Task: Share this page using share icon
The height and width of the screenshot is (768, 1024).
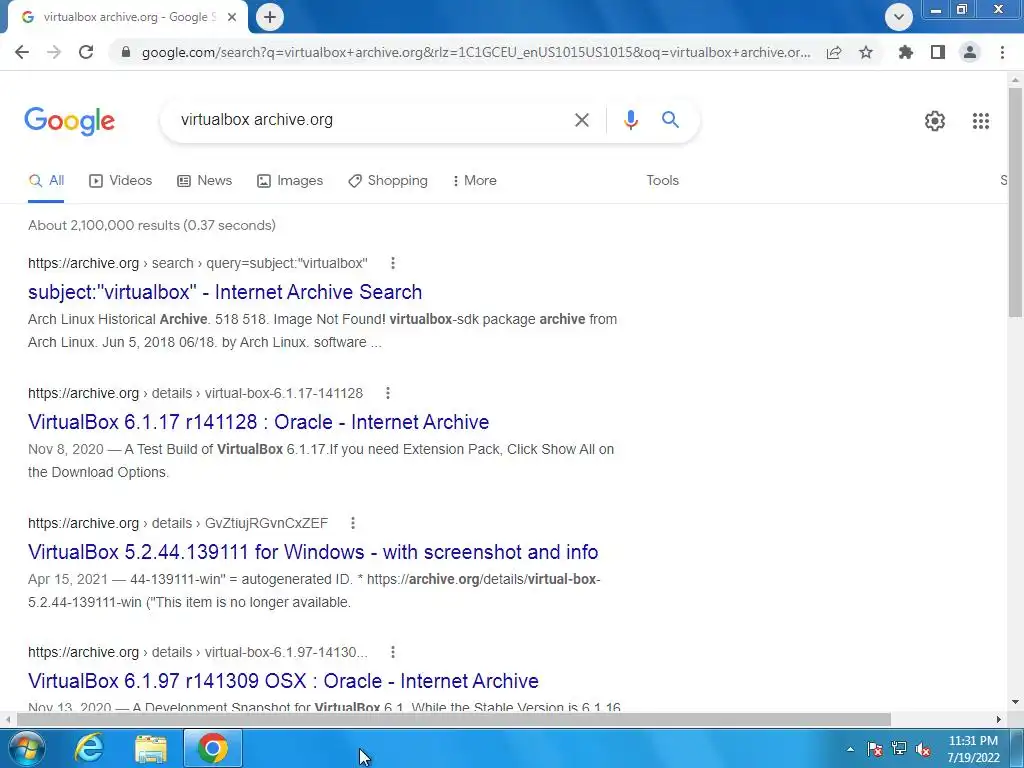Action: click(x=834, y=52)
